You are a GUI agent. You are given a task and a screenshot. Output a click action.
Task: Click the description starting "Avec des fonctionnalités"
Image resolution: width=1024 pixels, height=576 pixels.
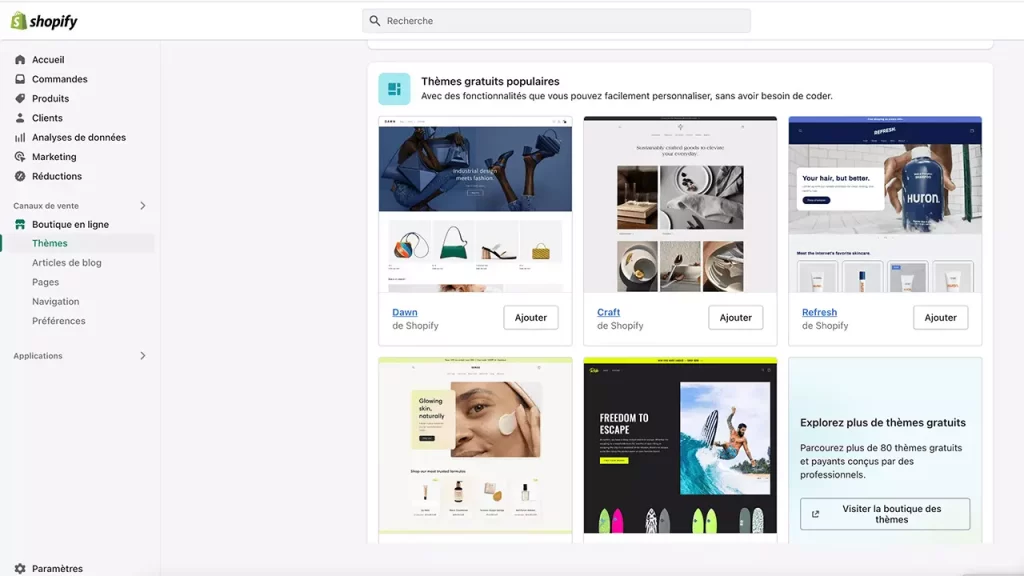point(627,96)
